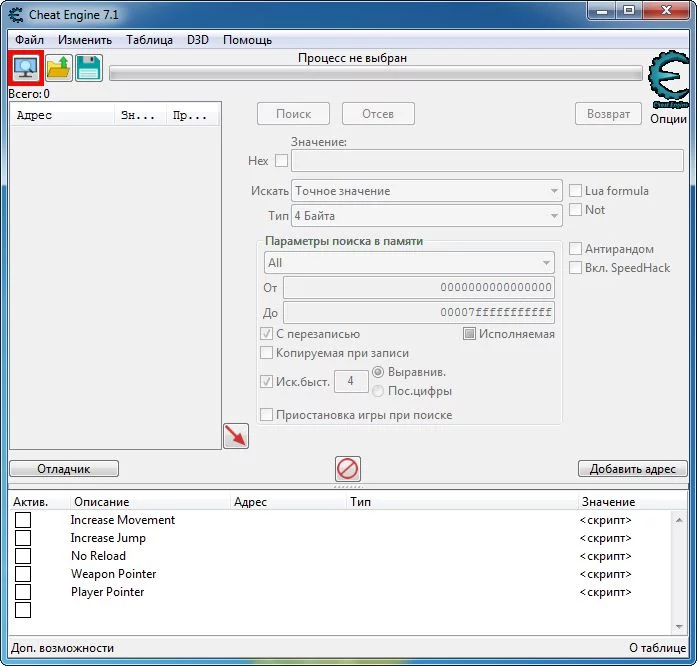
Task: Activate the No Reload script checkbox
Action: tap(23, 556)
